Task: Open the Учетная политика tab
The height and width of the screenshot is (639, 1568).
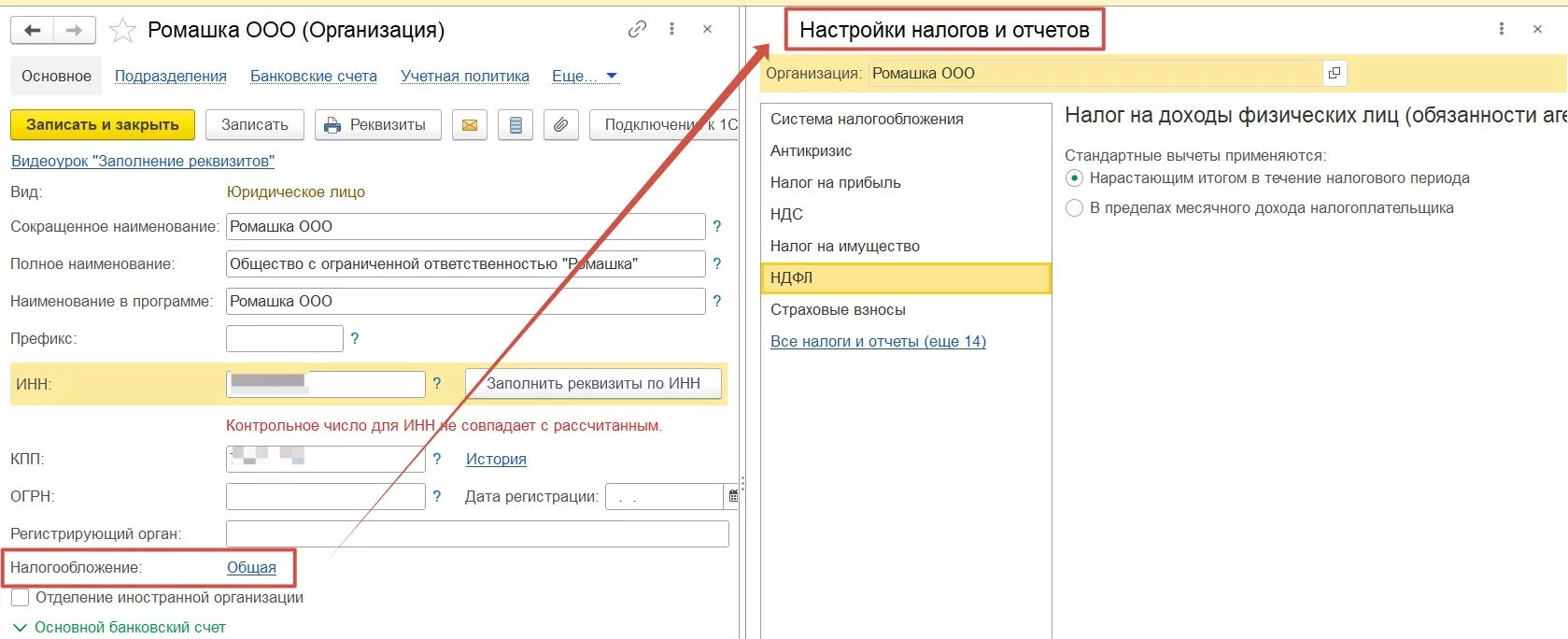Action: click(x=465, y=76)
